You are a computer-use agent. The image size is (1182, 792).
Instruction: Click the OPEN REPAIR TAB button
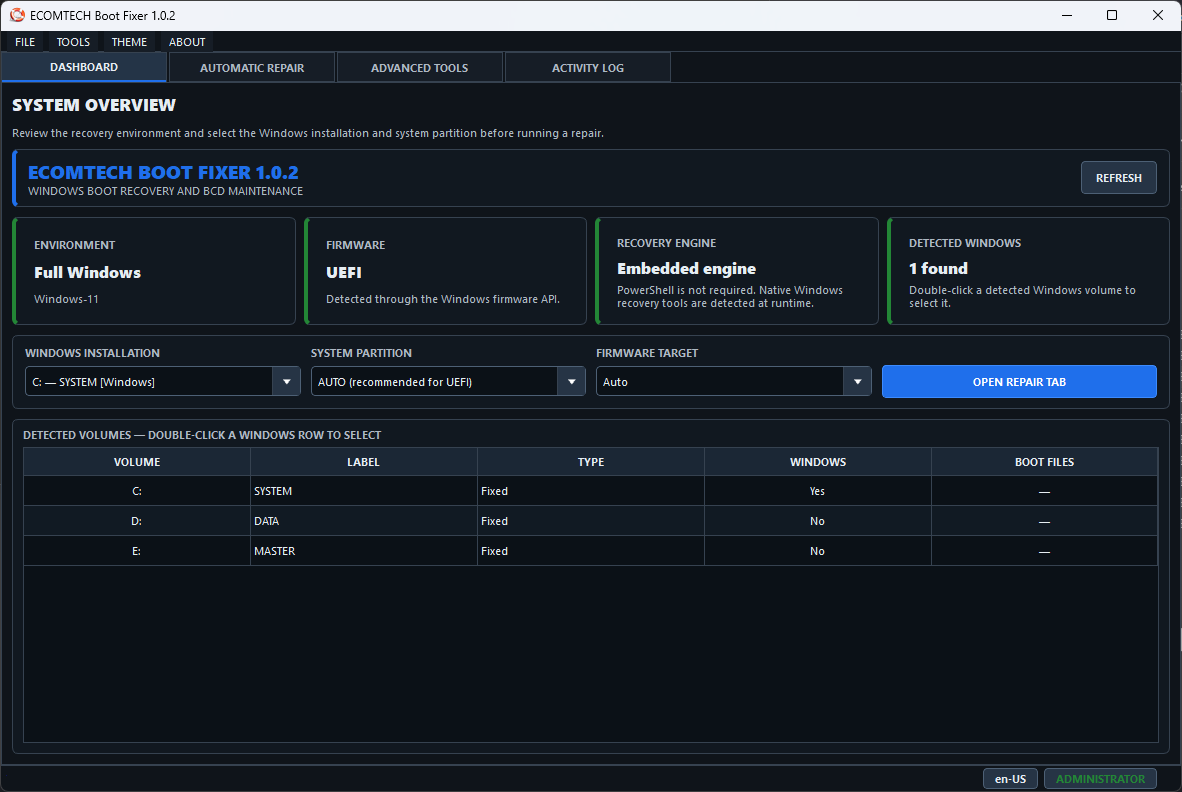[x=1018, y=382]
